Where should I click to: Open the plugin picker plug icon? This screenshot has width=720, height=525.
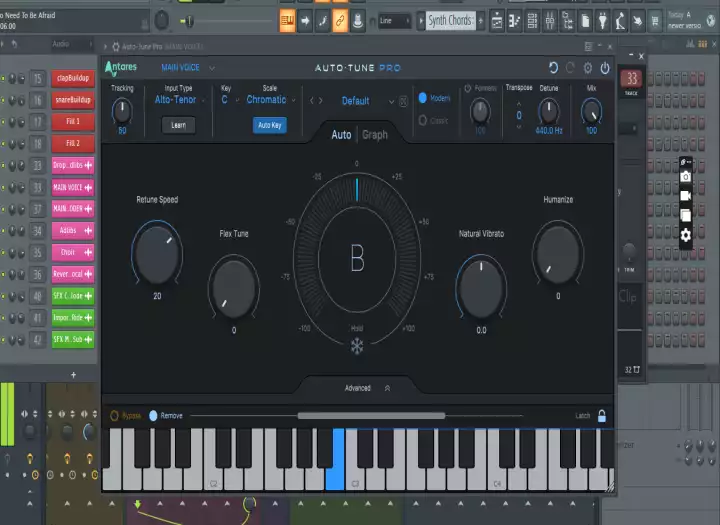(x=603, y=21)
